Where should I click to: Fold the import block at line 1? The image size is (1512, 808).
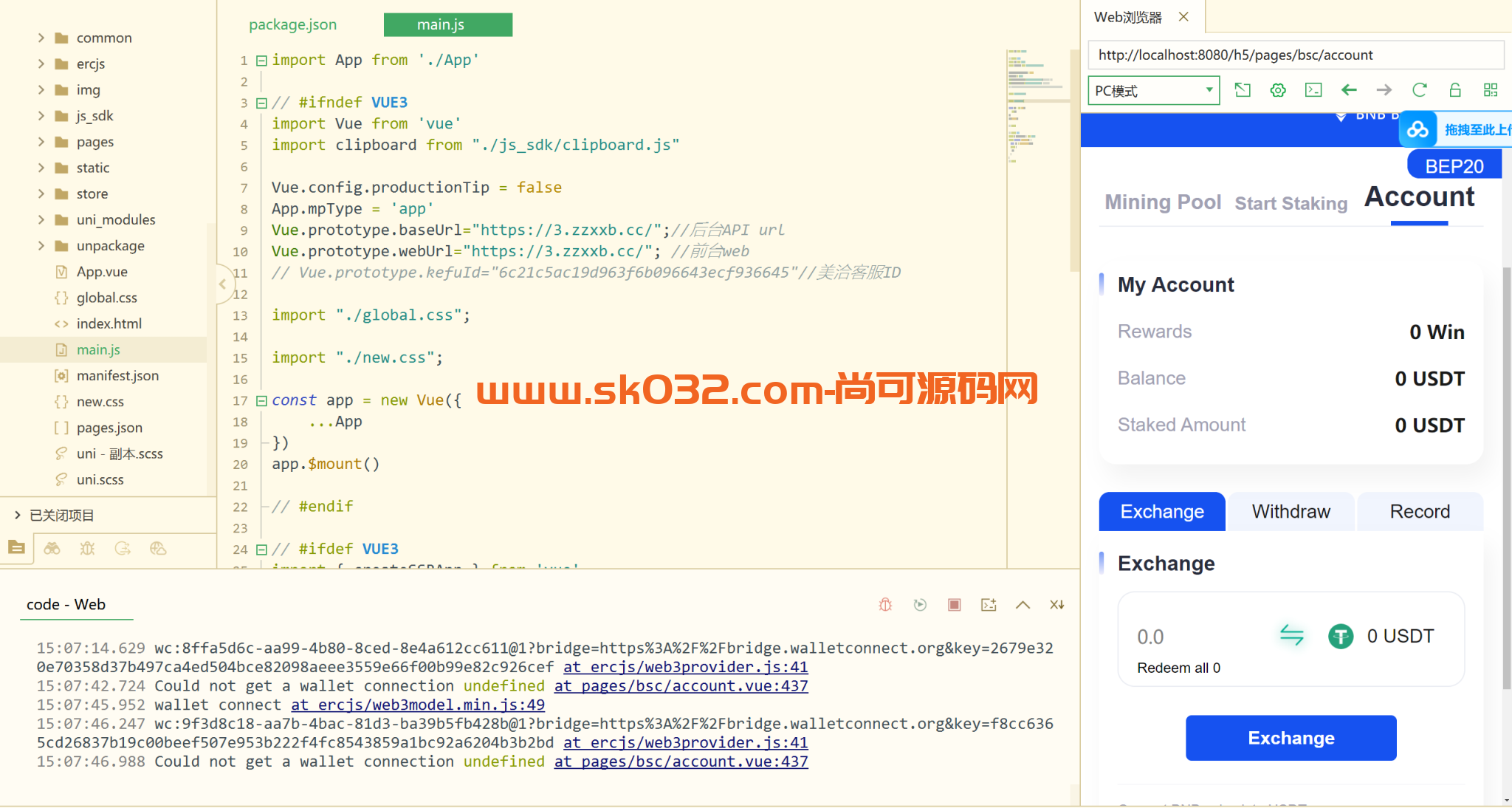click(x=261, y=61)
